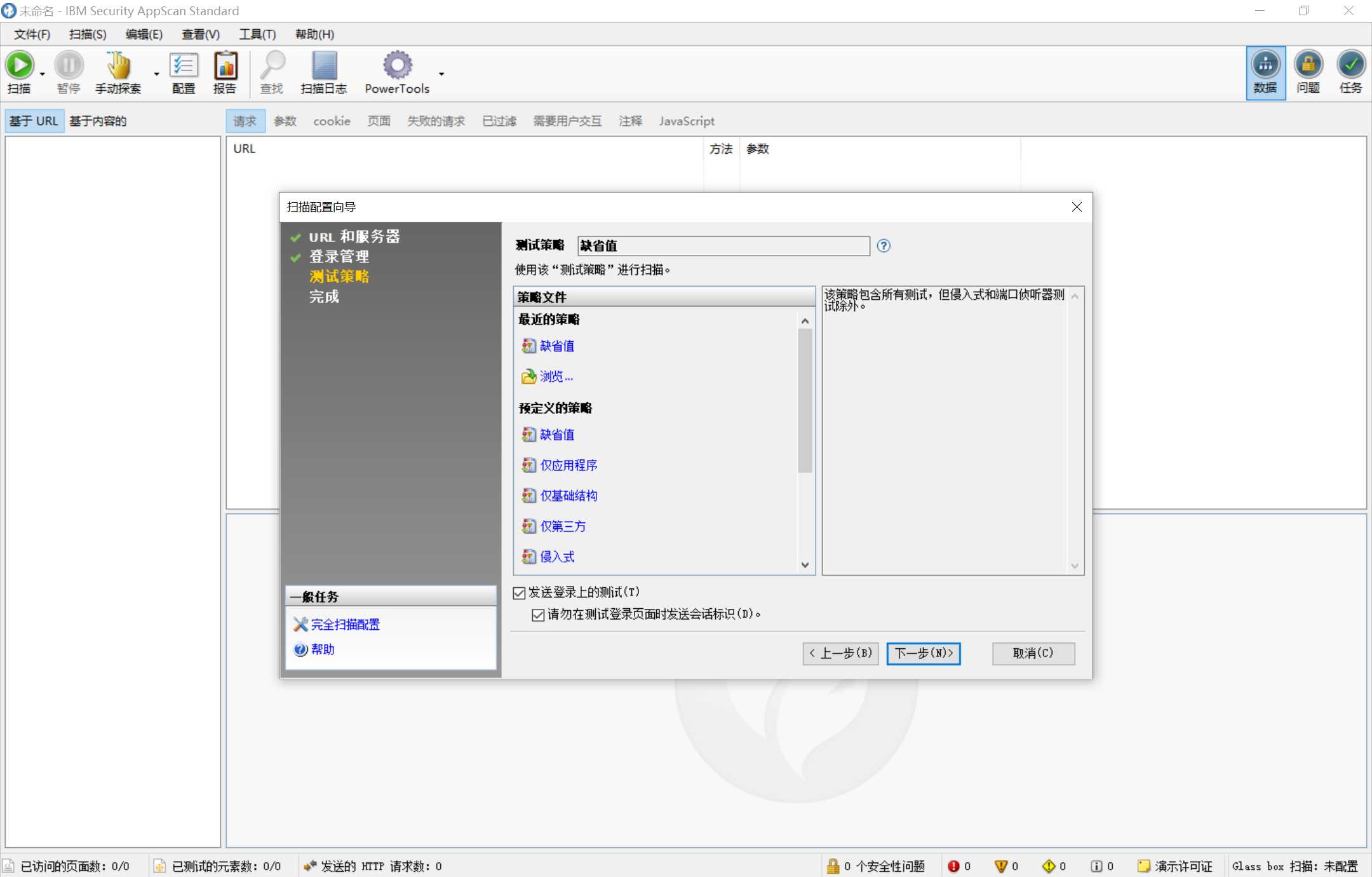Image resolution: width=1372 pixels, height=877 pixels.
Task: Open the 工具(T) menu
Action: tap(257, 34)
